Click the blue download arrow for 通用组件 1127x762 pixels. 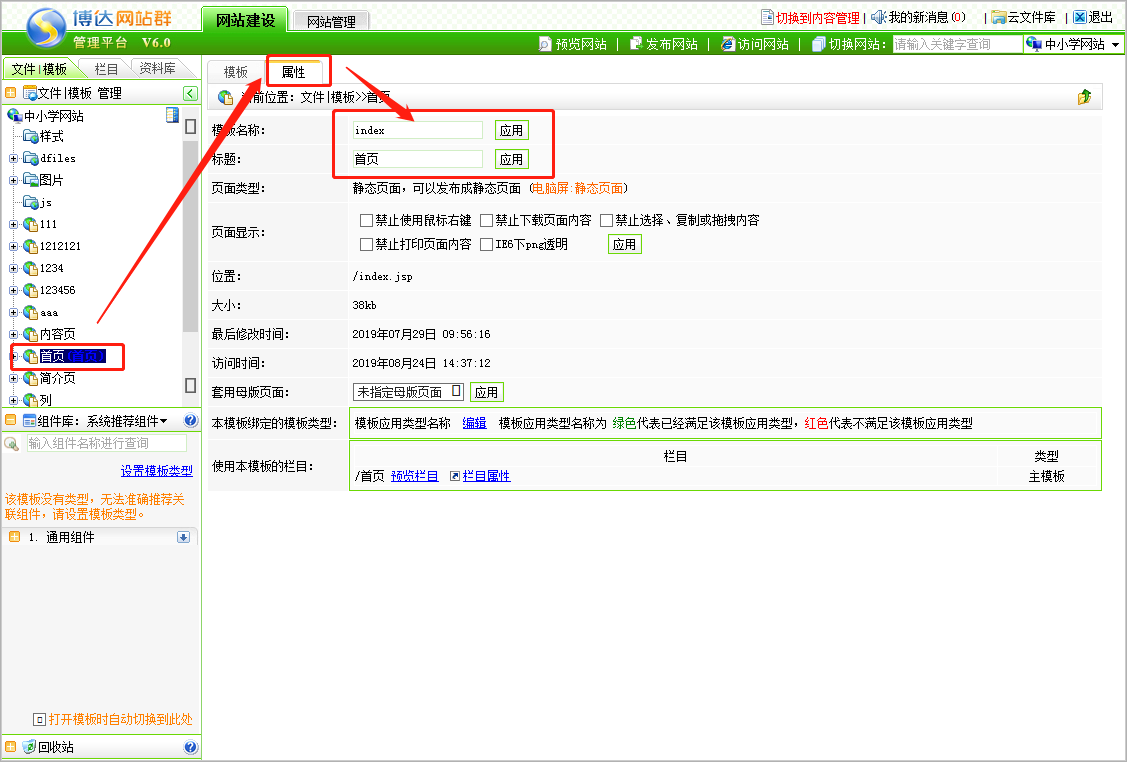point(183,537)
